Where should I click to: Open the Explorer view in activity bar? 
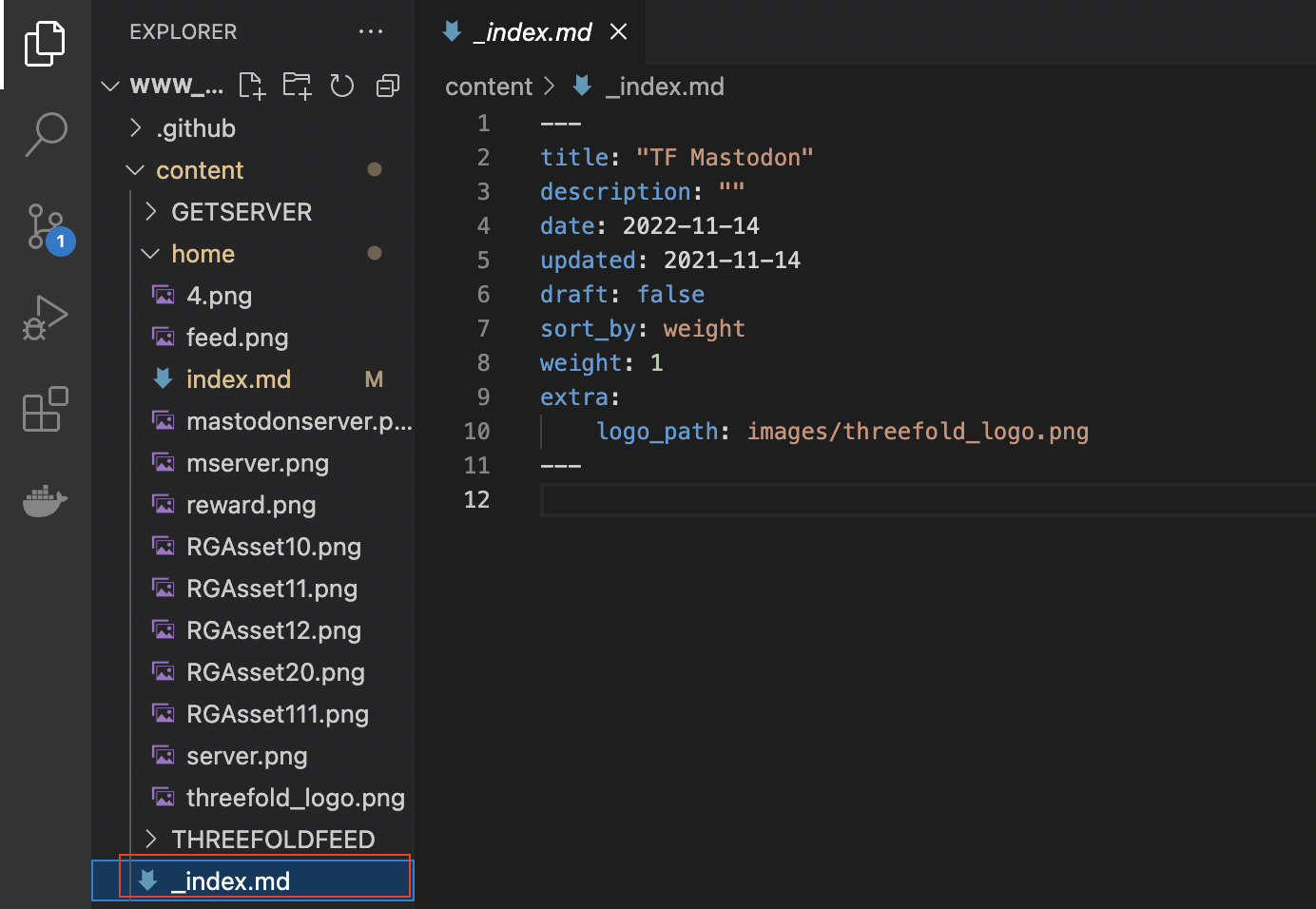(x=45, y=44)
